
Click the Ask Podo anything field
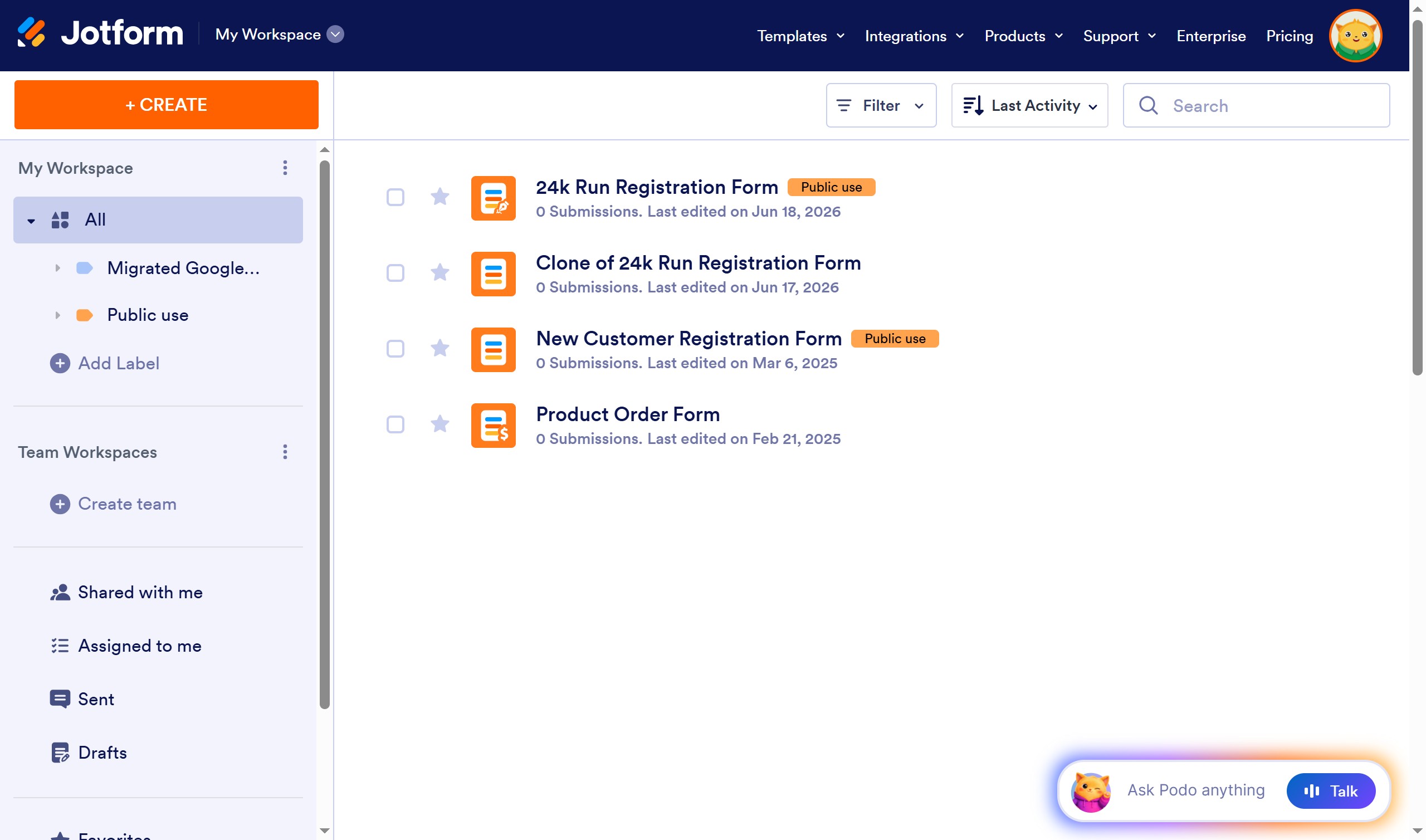(1196, 791)
